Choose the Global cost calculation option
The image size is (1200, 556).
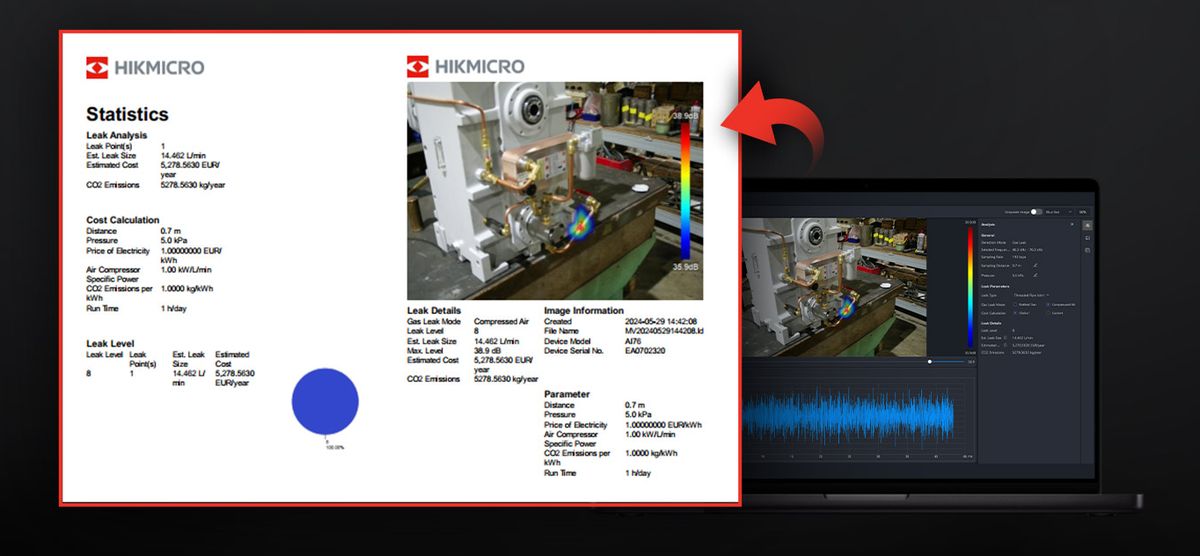pyautogui.click(x=1014, y=312)
